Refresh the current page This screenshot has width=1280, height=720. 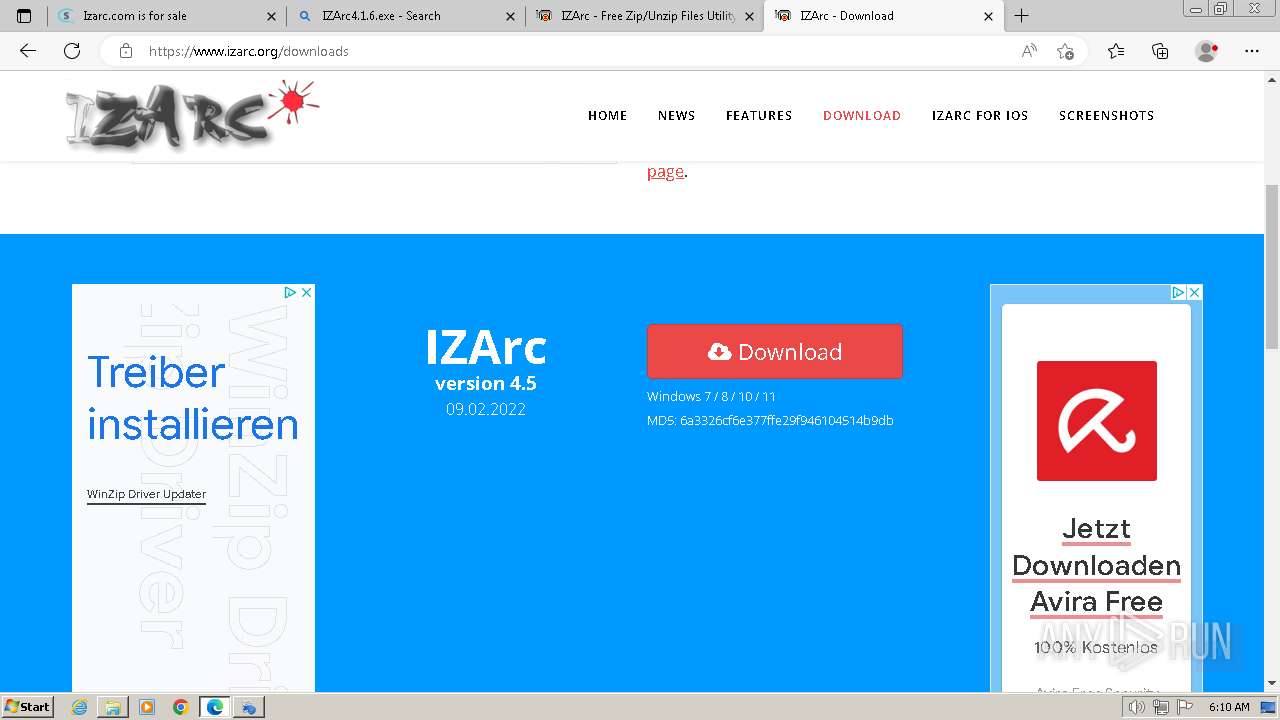click(72, 51)
